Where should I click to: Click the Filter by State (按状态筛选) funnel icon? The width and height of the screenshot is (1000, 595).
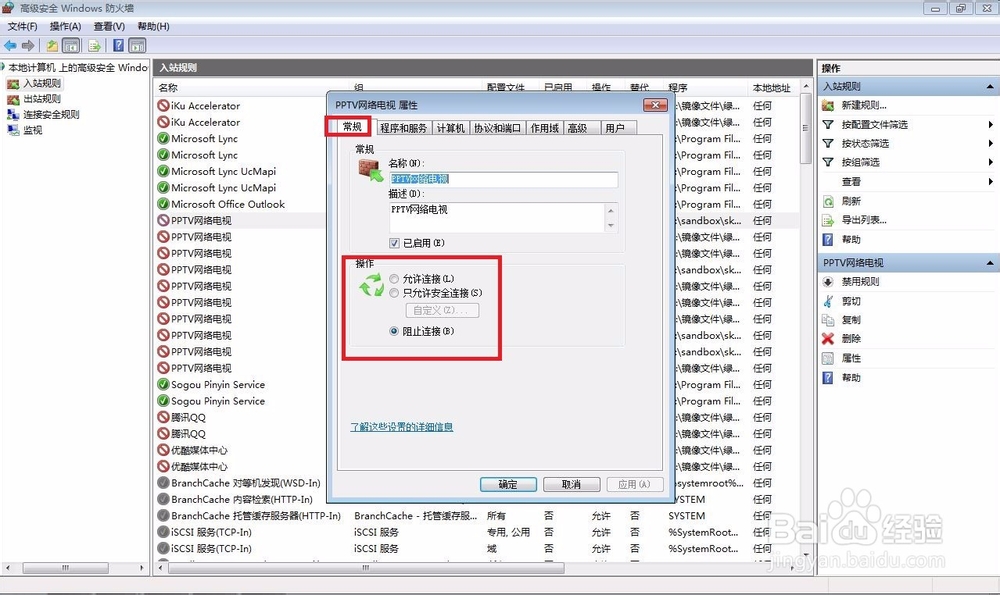[828, 143]
